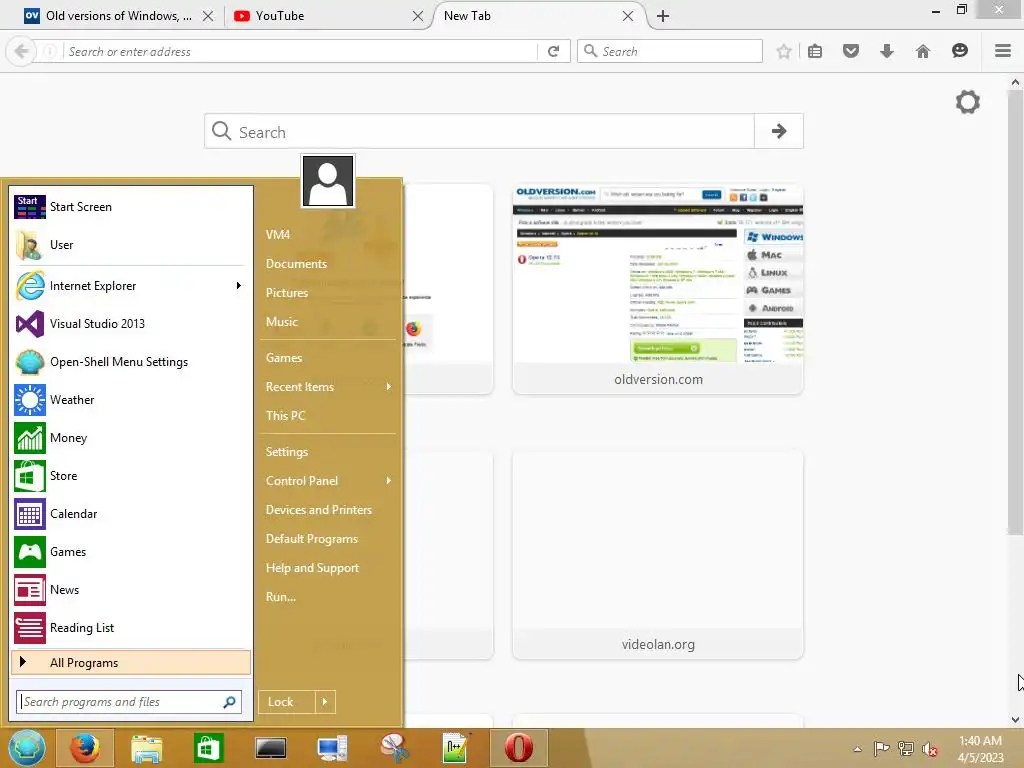
Task: Expand All Programs list
Action: 131,662
